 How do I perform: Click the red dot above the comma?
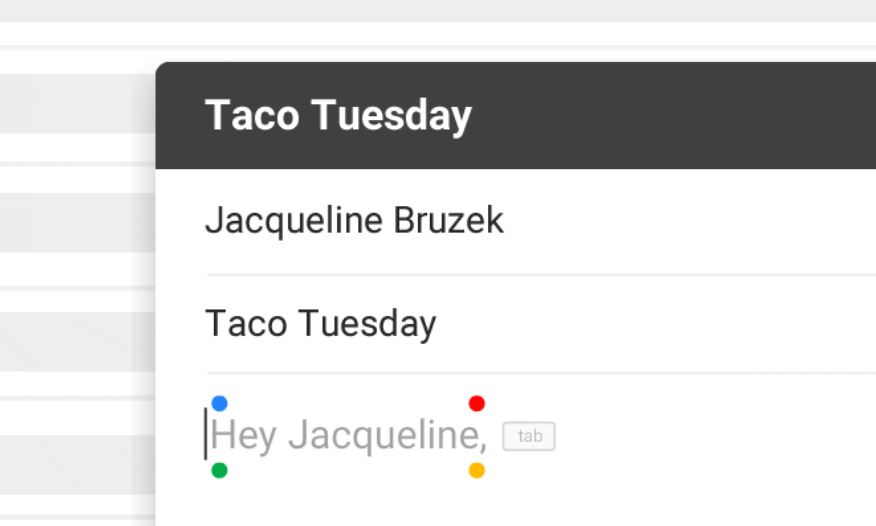point(477,404)
